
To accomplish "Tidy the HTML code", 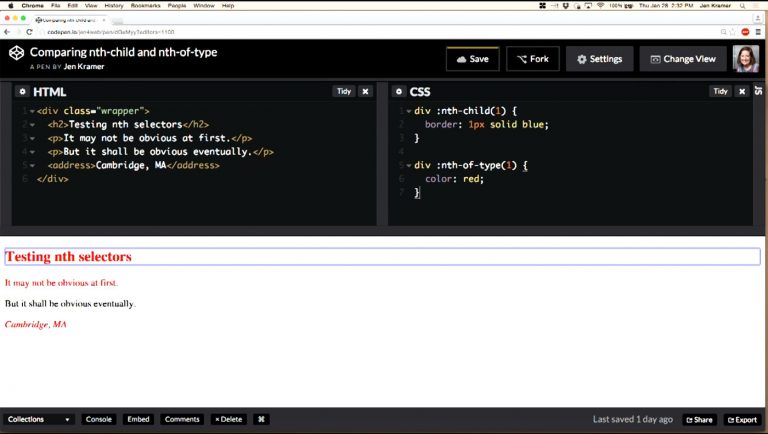I will [x=344, y=91].
